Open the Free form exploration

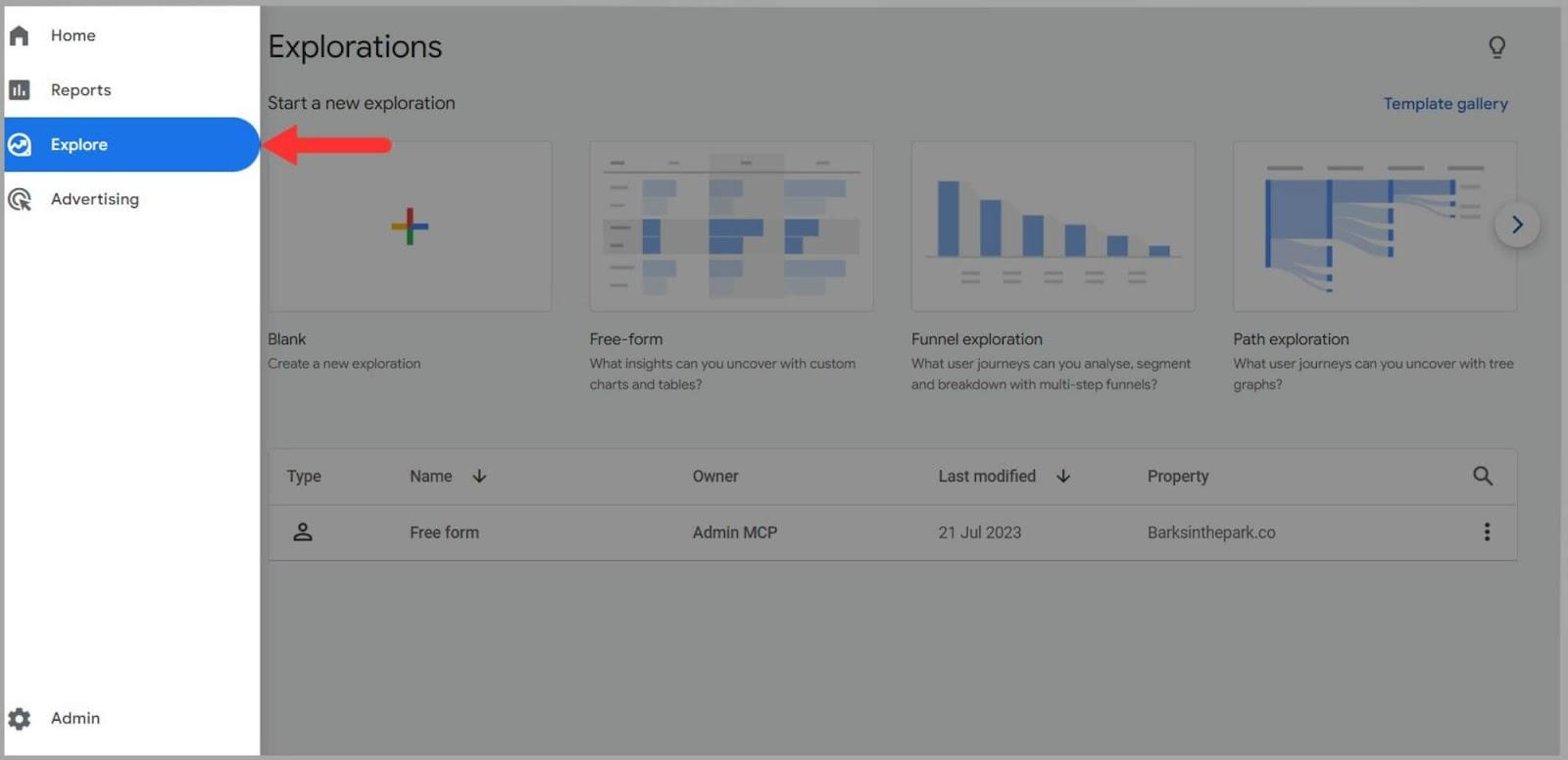click(x=444, y=532)
